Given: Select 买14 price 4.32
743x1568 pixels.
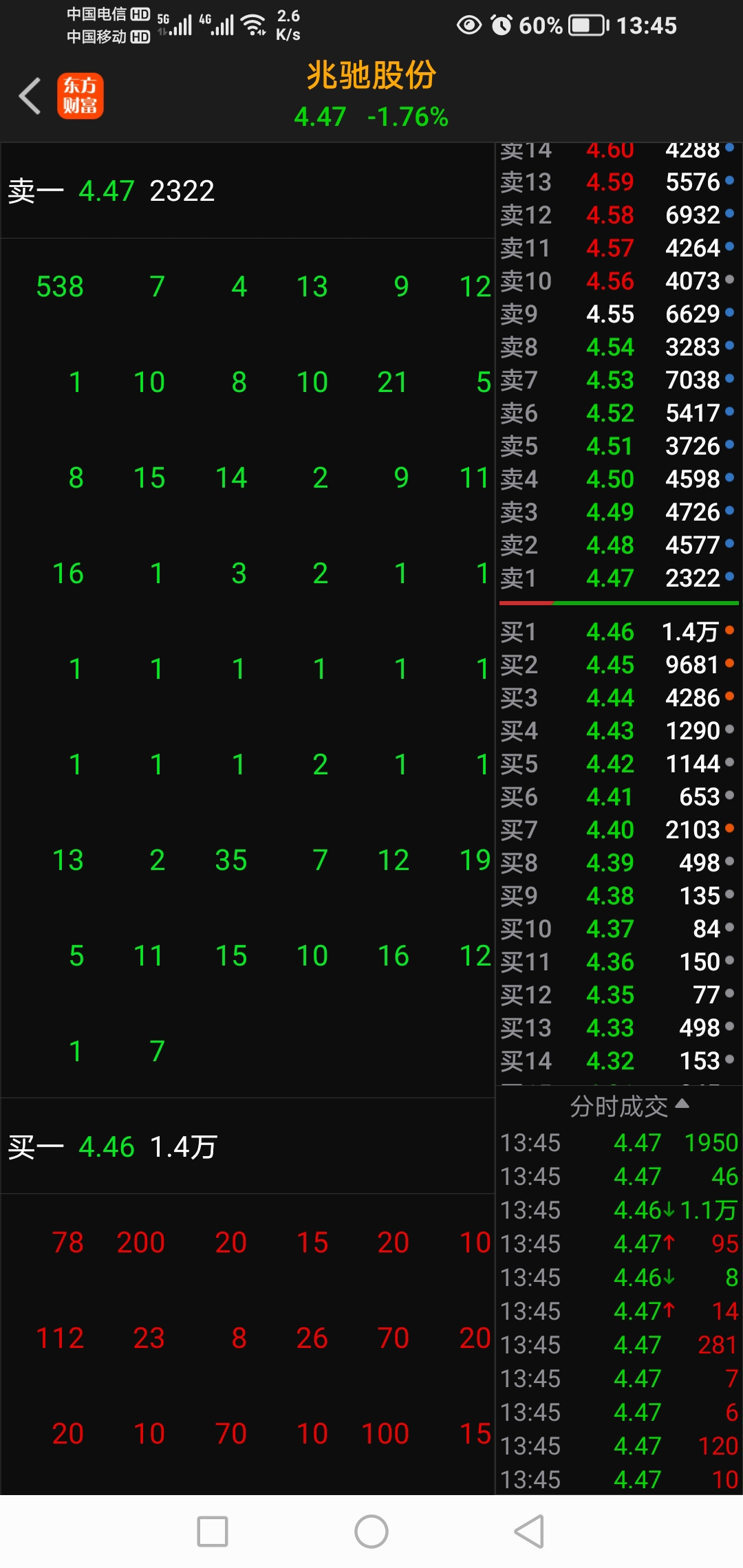Looking at the screenshot, I should click(x=610, y=1060).
